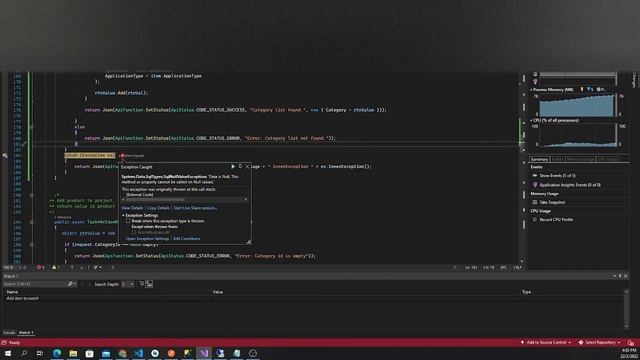Open the Watch 1 window options dropdown
The width and height of the screenshot is (640, 360).
[x=614, y=276]
